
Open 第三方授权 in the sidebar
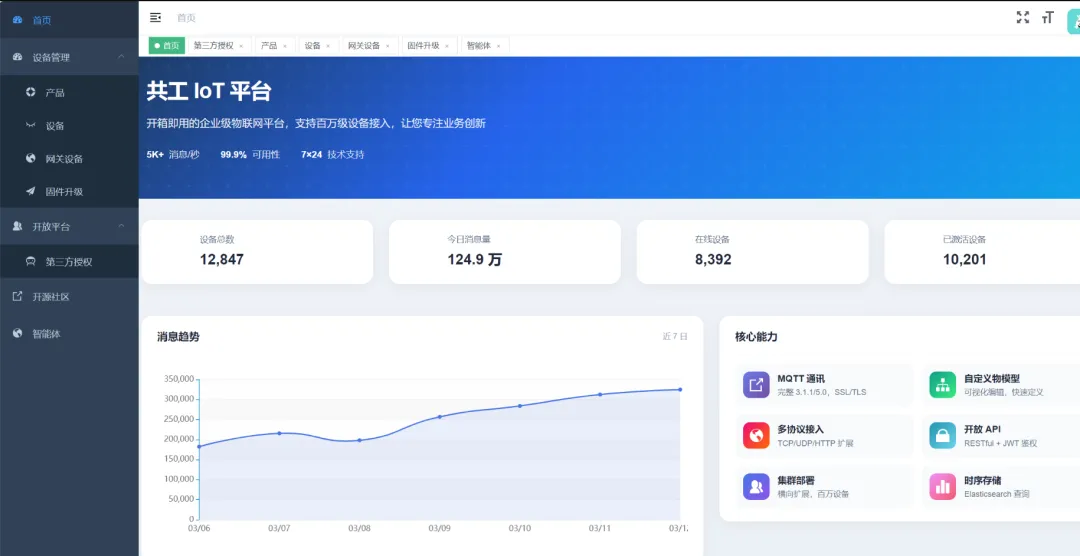69,261
